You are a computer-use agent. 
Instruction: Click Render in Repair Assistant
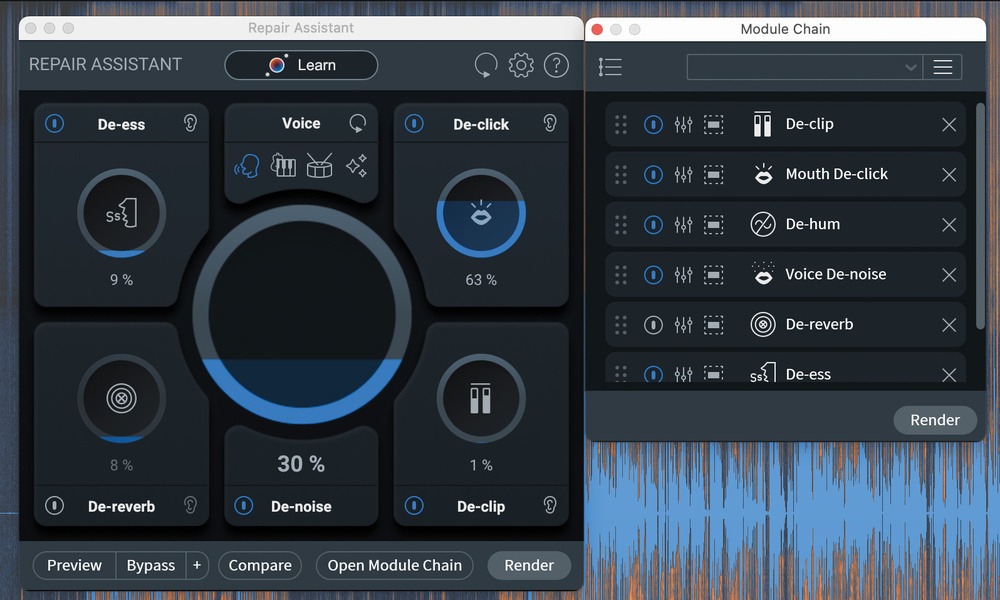coord(529,565)
